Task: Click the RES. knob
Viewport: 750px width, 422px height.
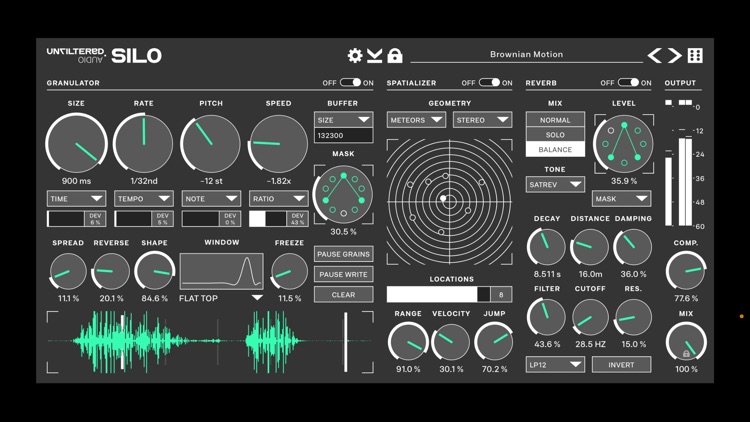Action: 633,317
